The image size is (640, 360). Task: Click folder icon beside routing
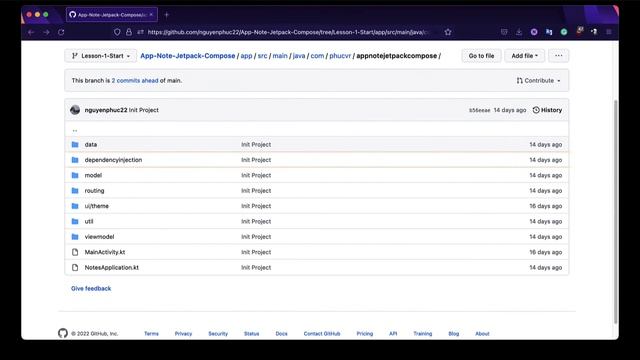(x=75, y=191)
